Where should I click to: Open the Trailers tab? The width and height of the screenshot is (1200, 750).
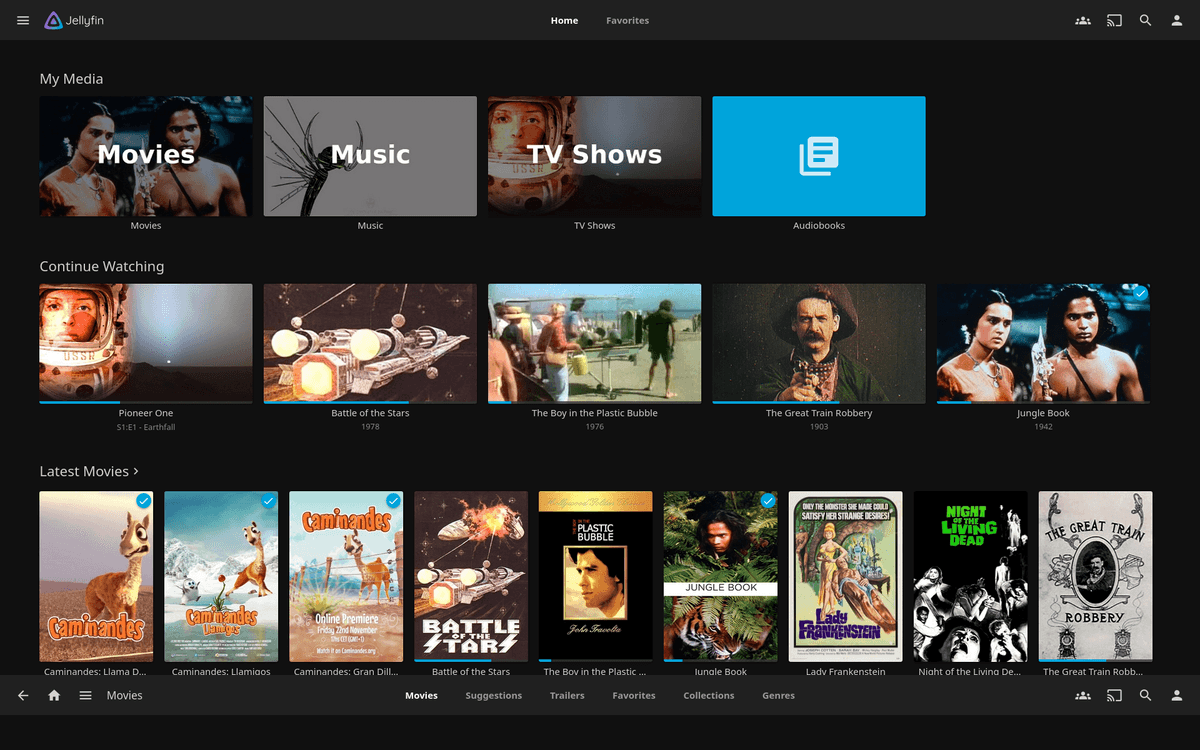567,695
